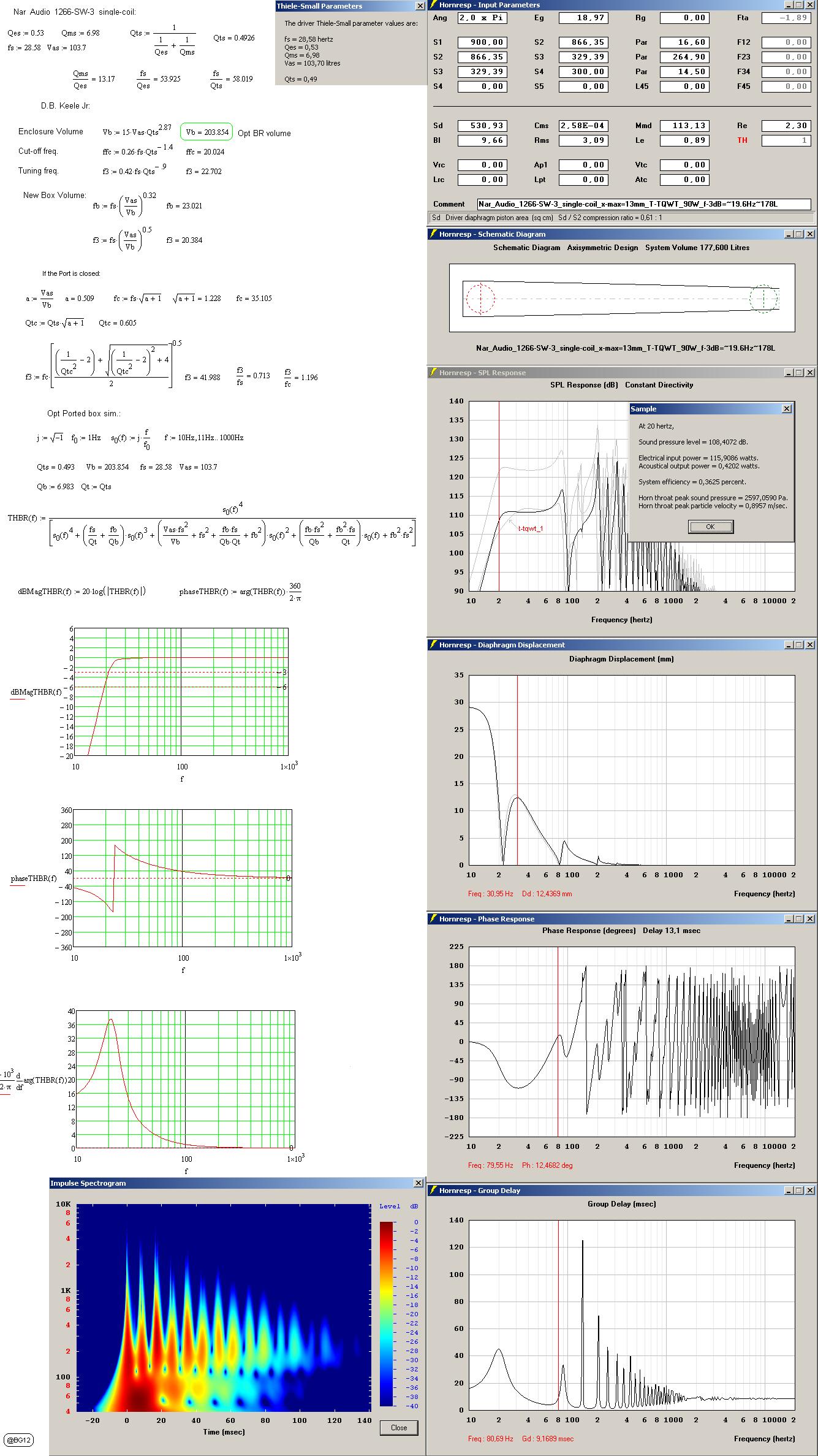Image resolution: width=818 pixels, height=1456 pixels.
Task: Click the Comment text field
Action: [x=644, y=204]
